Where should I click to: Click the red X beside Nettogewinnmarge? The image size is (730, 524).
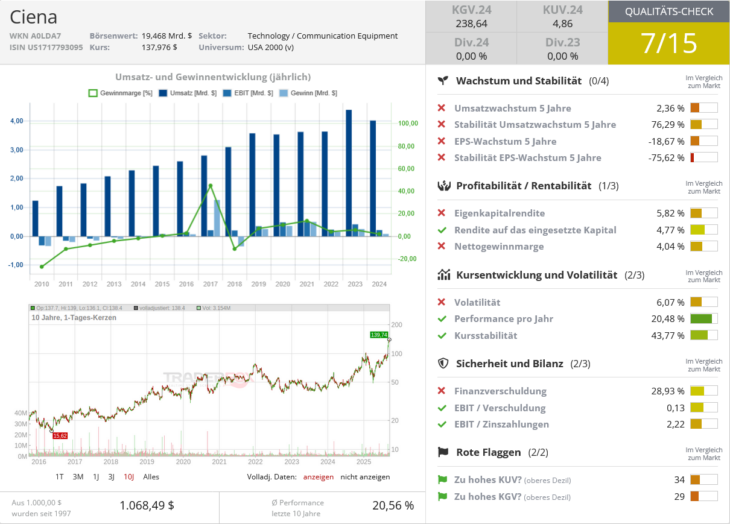pyautogui.click(x=441, y=246)
